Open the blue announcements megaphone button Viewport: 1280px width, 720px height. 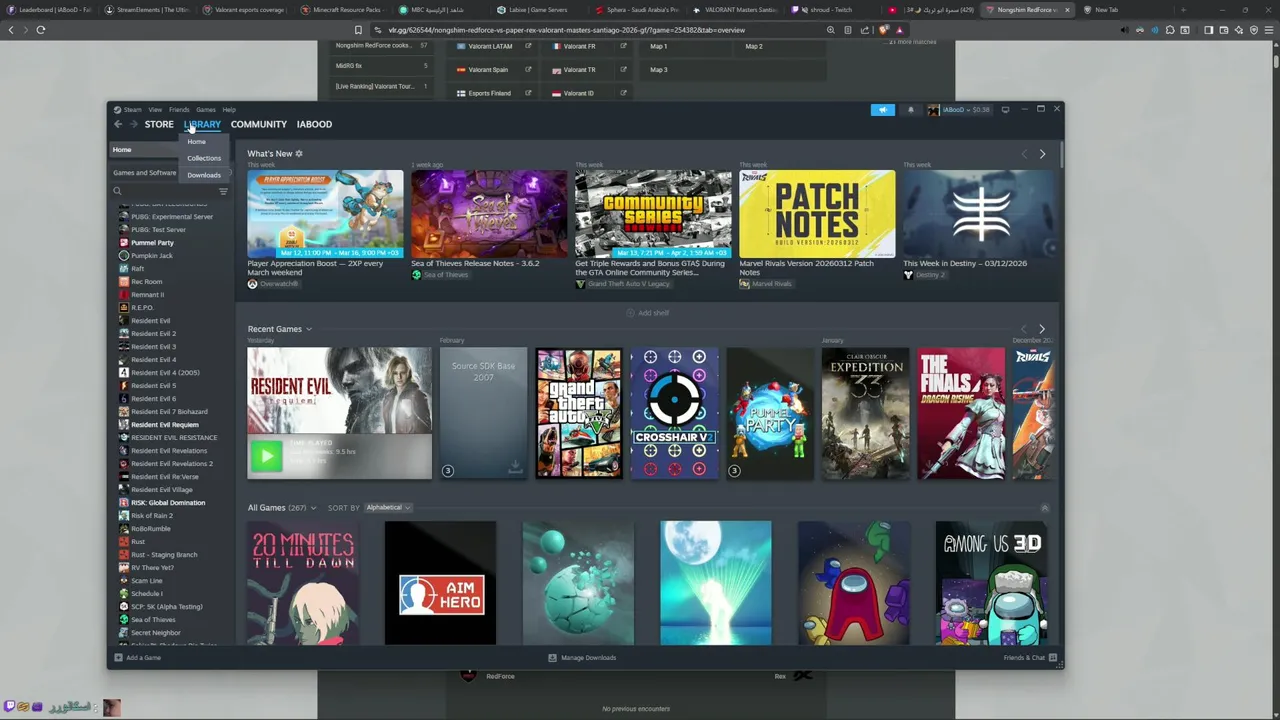pyautogui.click(x=882, y=110)
